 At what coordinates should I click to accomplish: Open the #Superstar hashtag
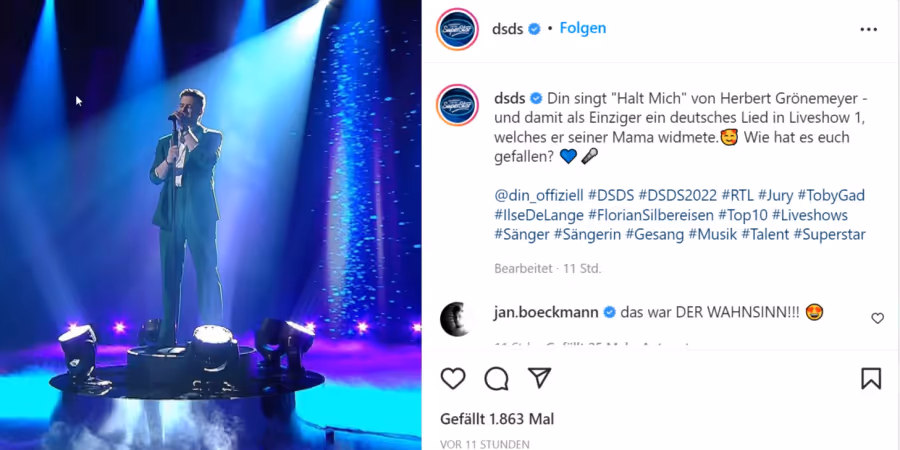pos(829,234)
